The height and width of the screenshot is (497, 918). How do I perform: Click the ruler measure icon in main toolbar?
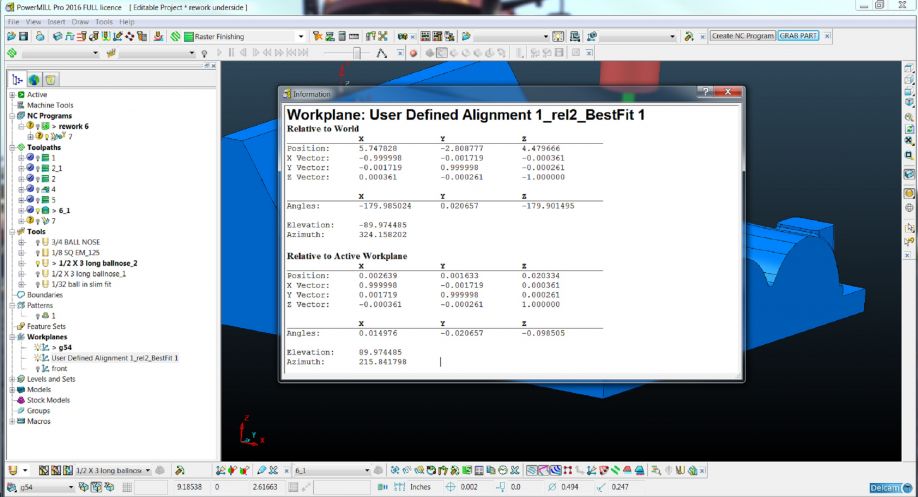(x=354, y=36)
